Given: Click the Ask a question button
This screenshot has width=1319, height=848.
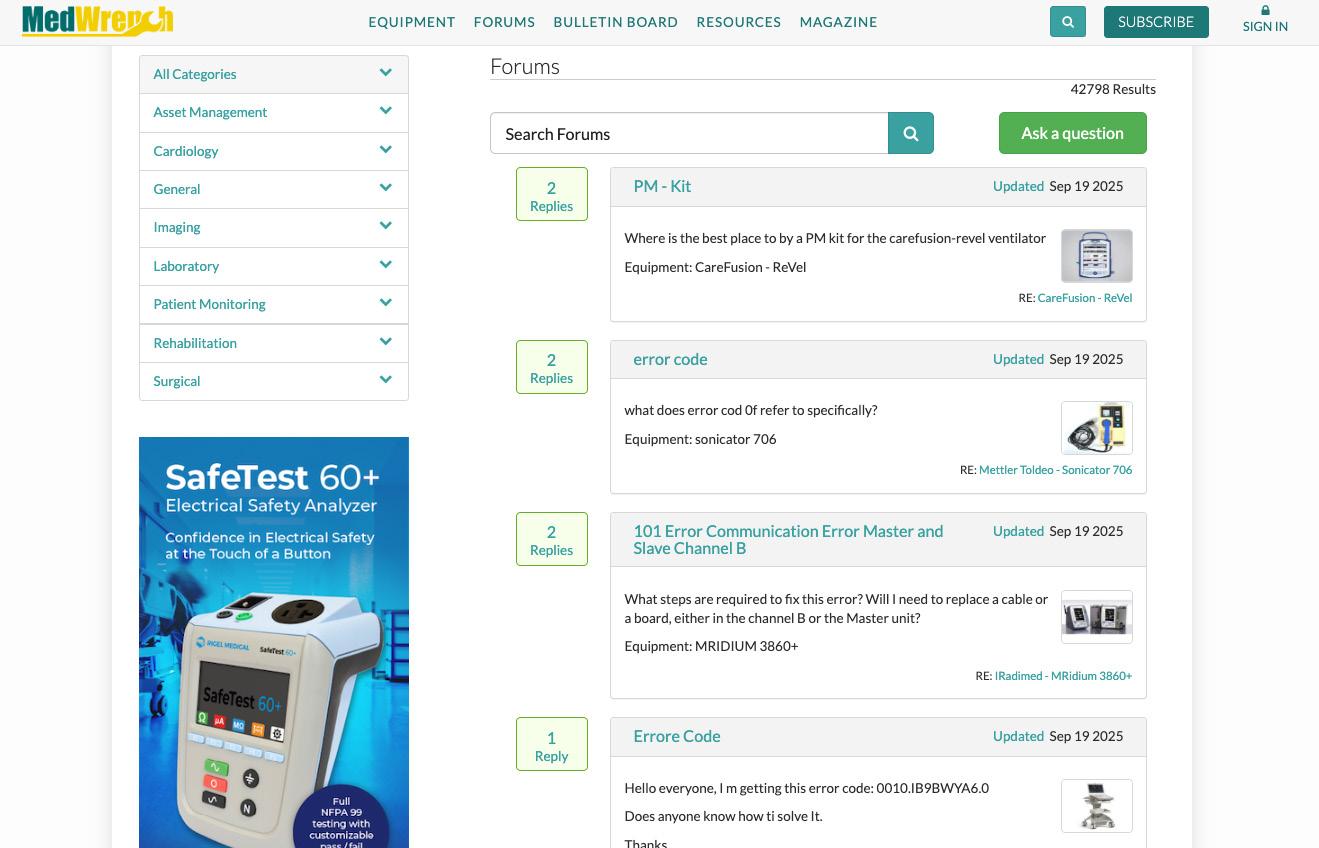Looking at the screenshot, I should click(1072, 133).
